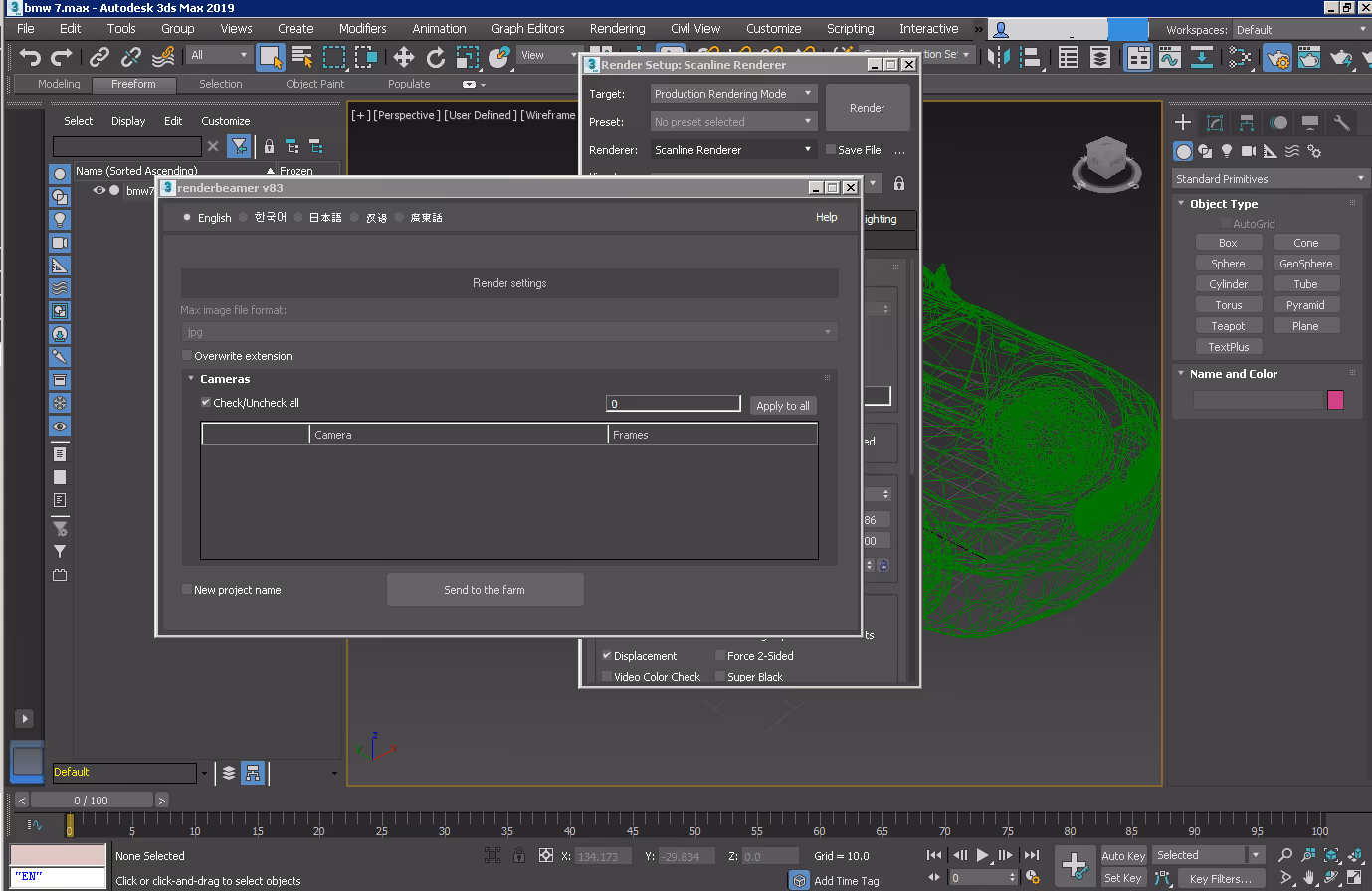Viewport: 1372px width, 891px height.
Task: Select the Select and Link tool
Action: point(99,57)
